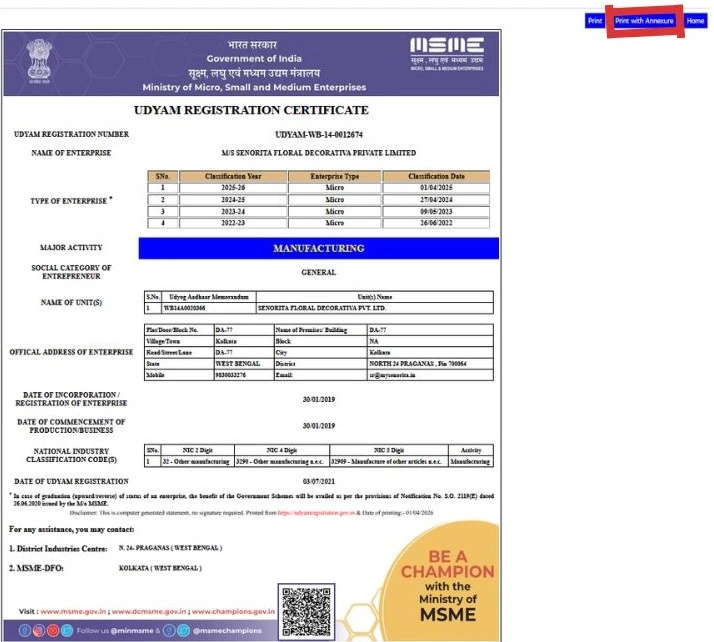Image resolution: width=714 pixels, height=642 pixels.
Task: Click the Enterprise Type column header
Action: click(x=335, y=176)
